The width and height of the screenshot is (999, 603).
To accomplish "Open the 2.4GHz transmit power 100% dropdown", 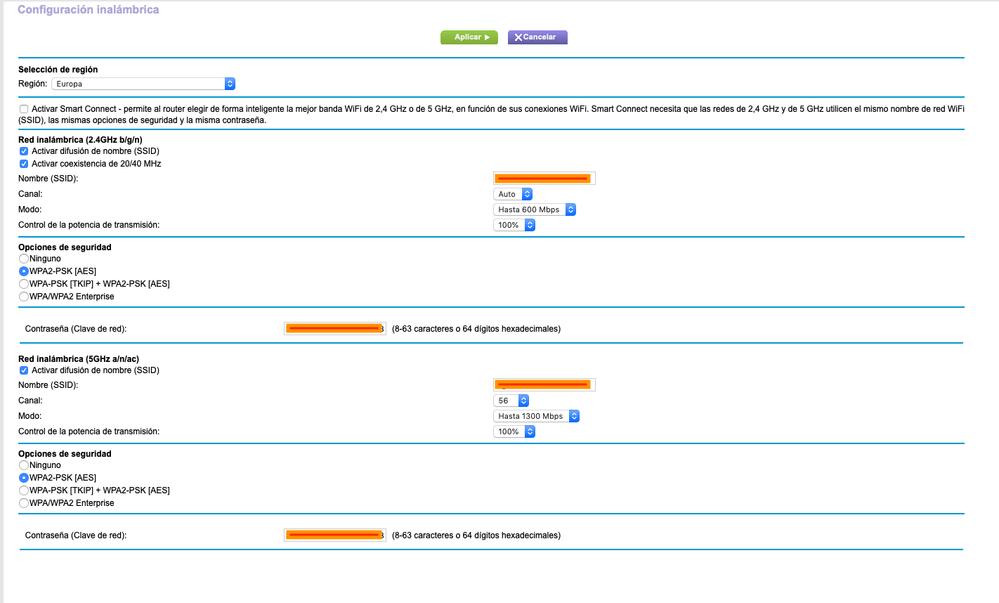I will point(514,225).
